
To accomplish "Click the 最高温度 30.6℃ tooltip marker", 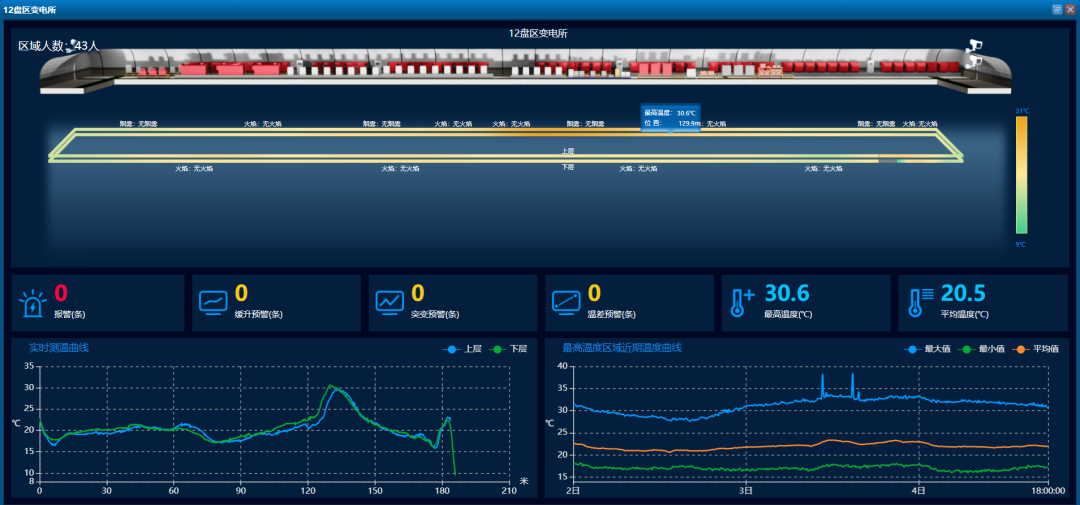I will pyautogui.click(x=670, y=118).
